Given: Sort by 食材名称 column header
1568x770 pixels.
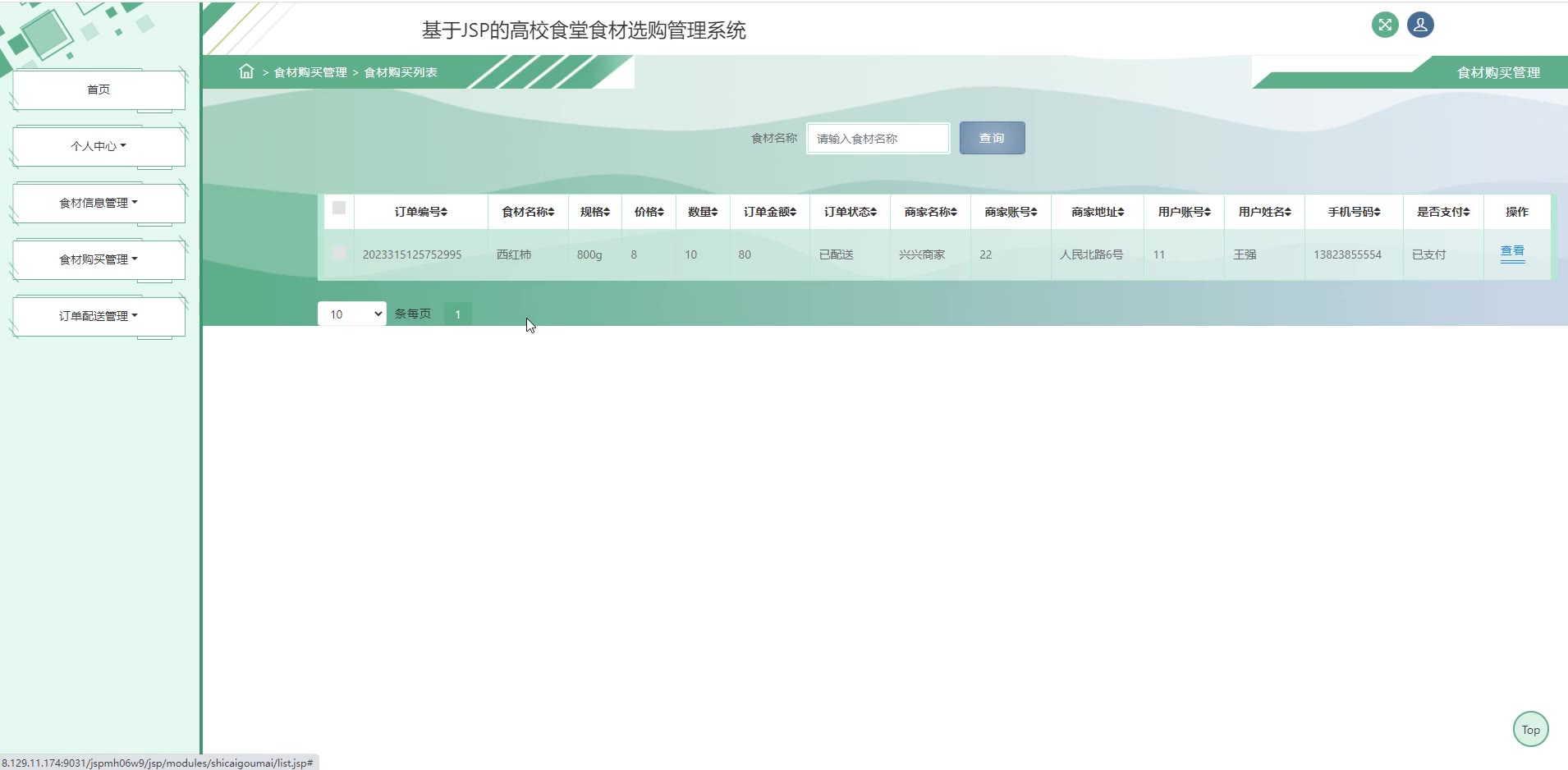Looking at the screenshot, I should point(528,212).
